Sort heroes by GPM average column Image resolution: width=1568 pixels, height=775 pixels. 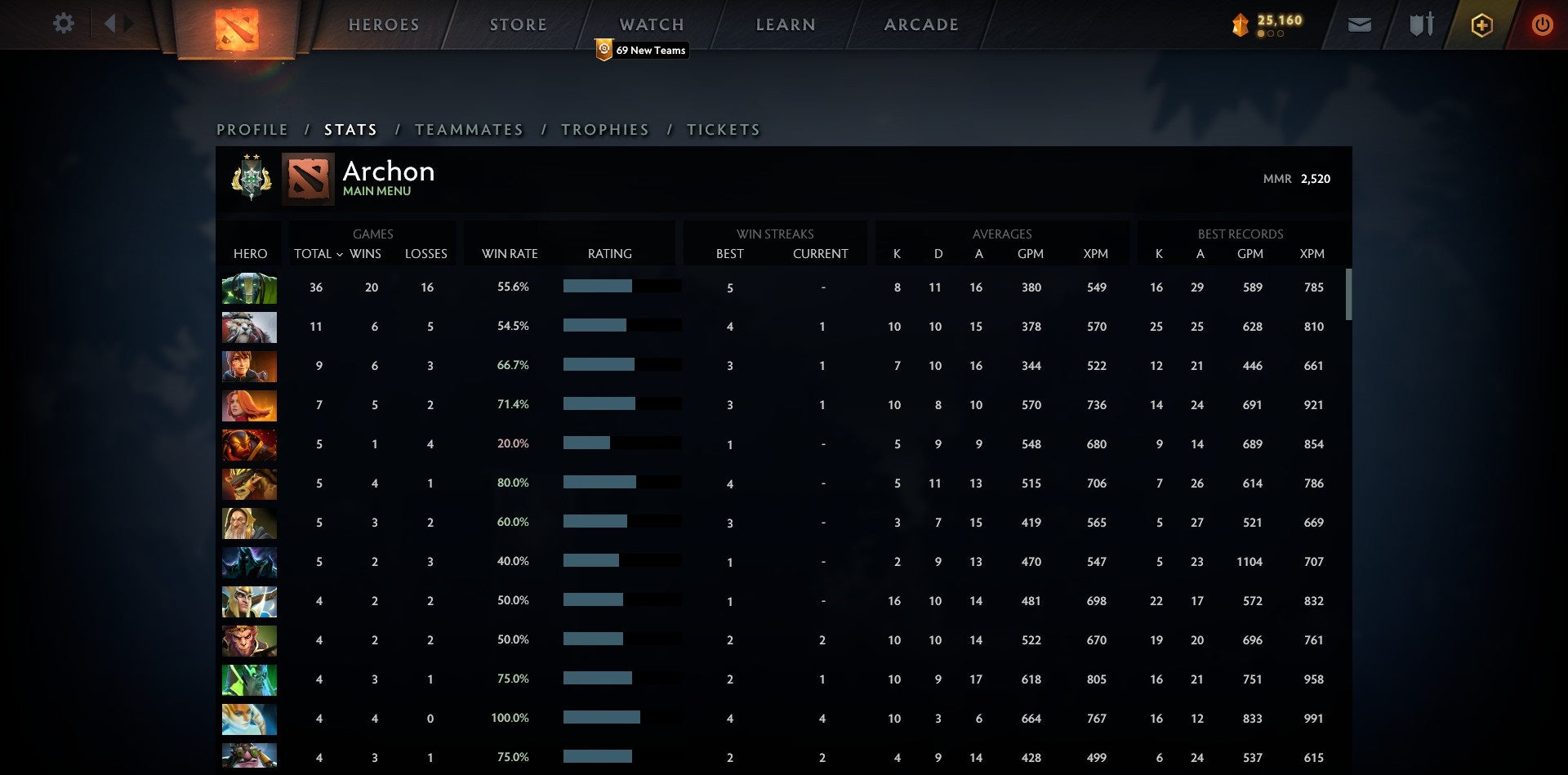(x=1030, y=254)
